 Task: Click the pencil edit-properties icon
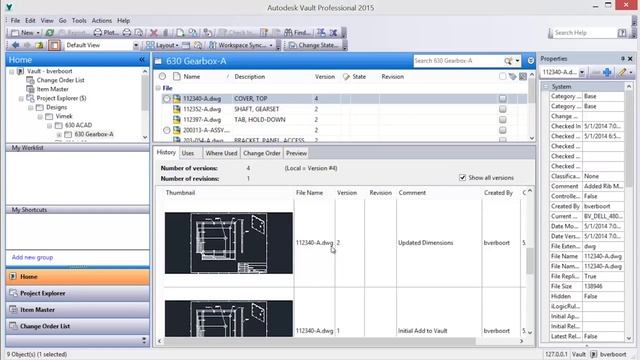[621, 73]
